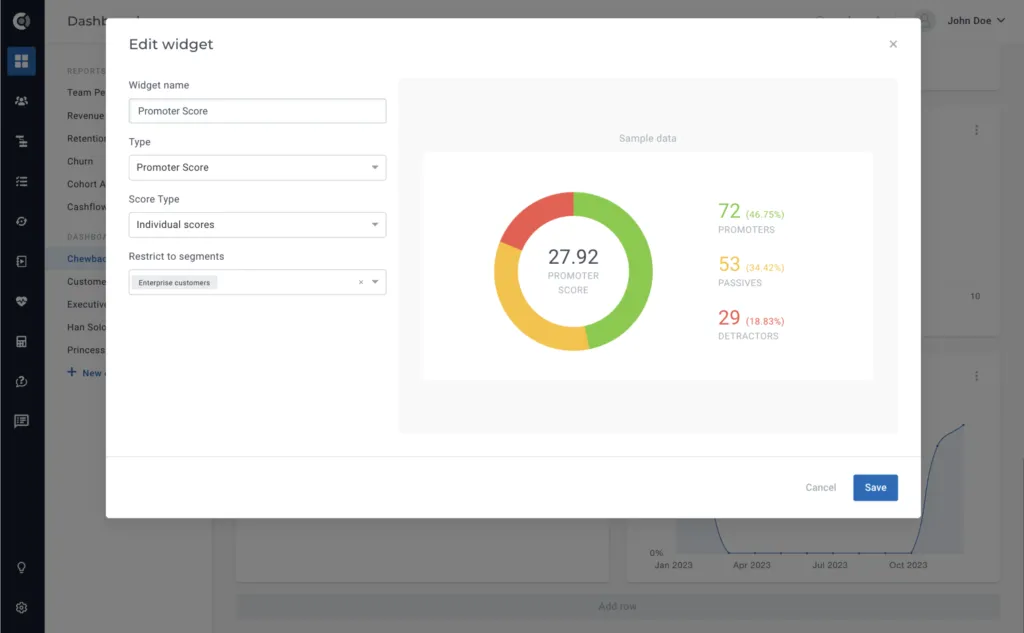This screenshot has width=1024, height=633.
Task: Click the lightbulb icon in the sidebar
Action: [x=22, y=568]
